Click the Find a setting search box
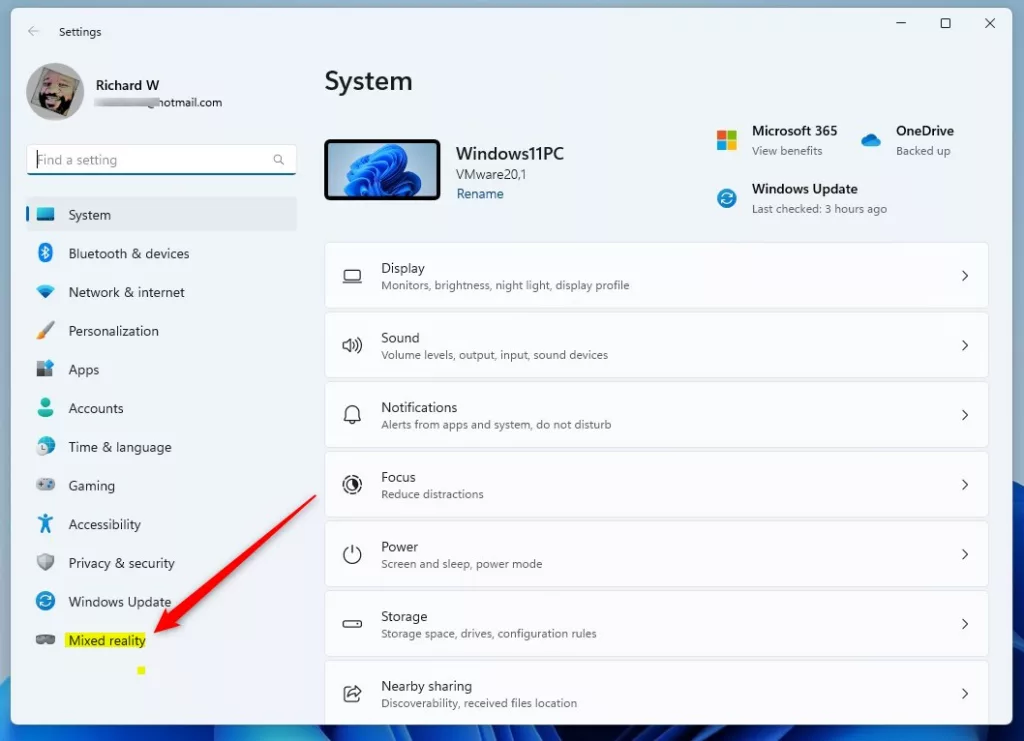This screenshot has width=1024, height=741. coord(150,160)
